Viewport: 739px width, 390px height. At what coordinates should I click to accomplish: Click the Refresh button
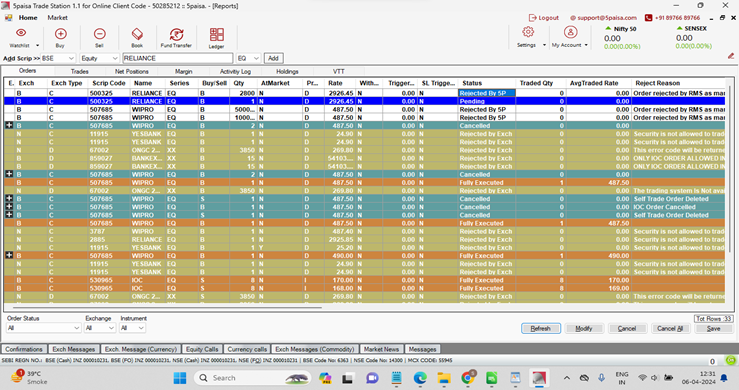(541, 328)
